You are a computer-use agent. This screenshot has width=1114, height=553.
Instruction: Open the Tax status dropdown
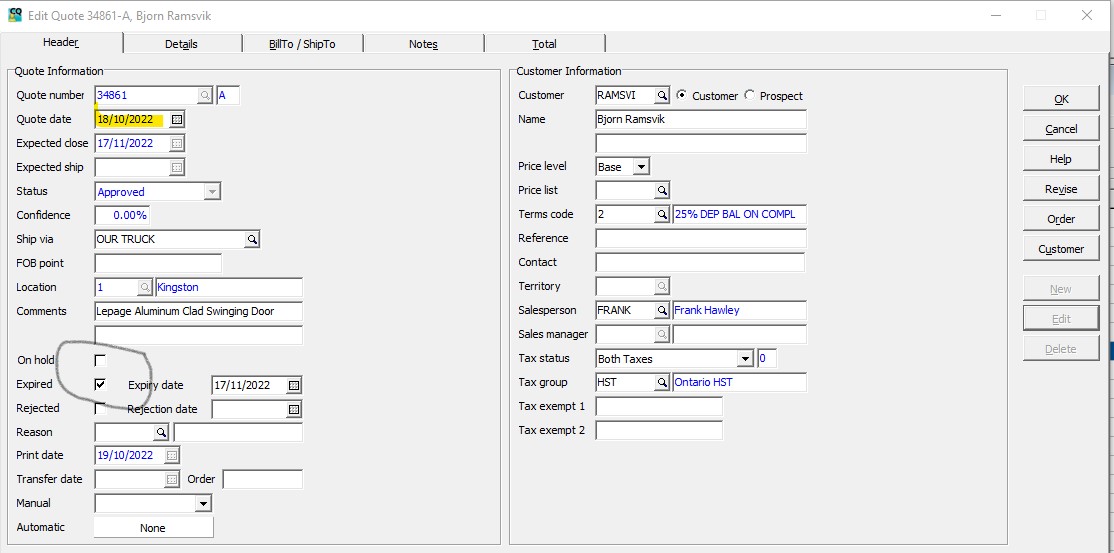coord(744,359)
